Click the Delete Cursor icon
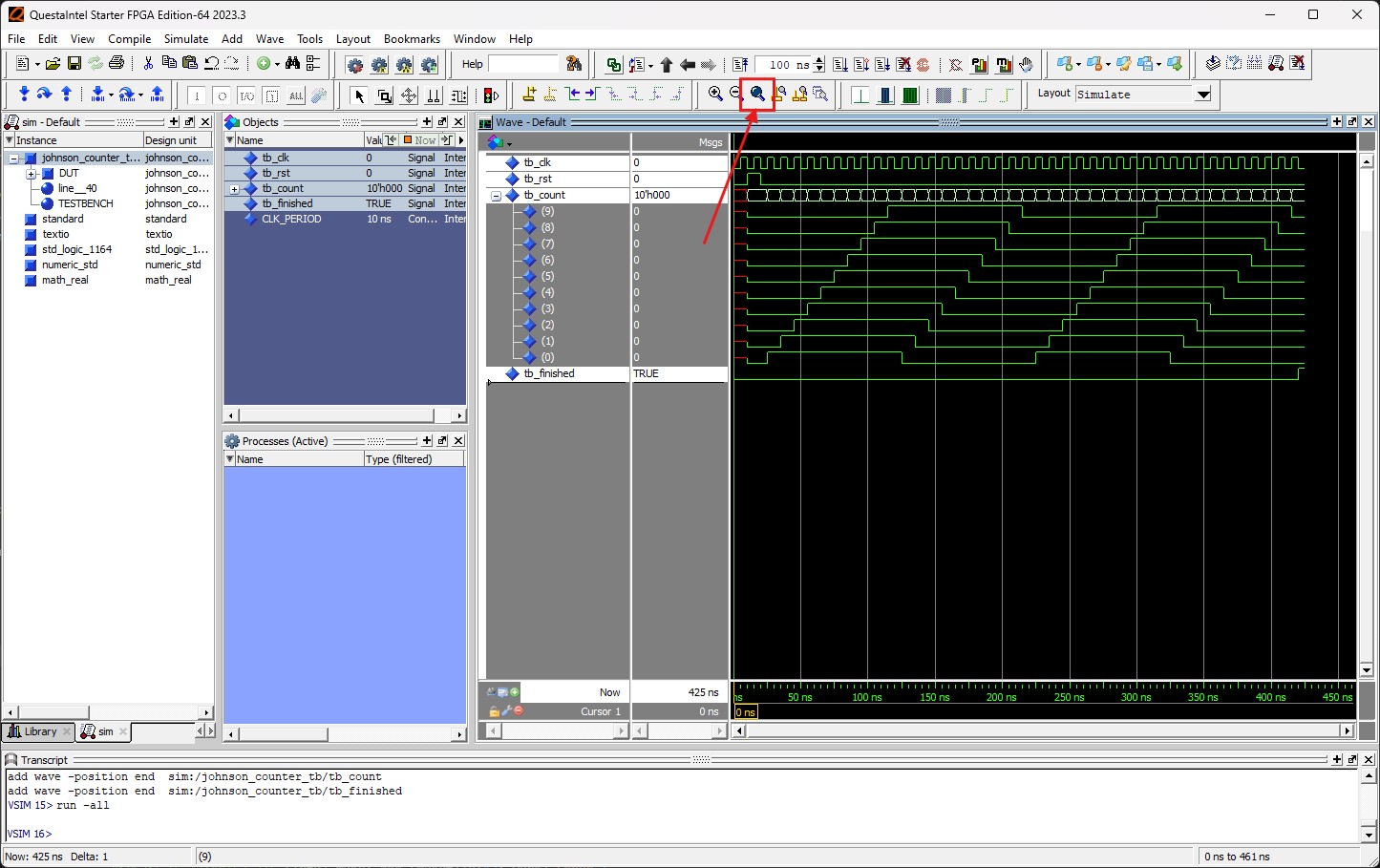1380x868 pixels. (x=551, y=94)
